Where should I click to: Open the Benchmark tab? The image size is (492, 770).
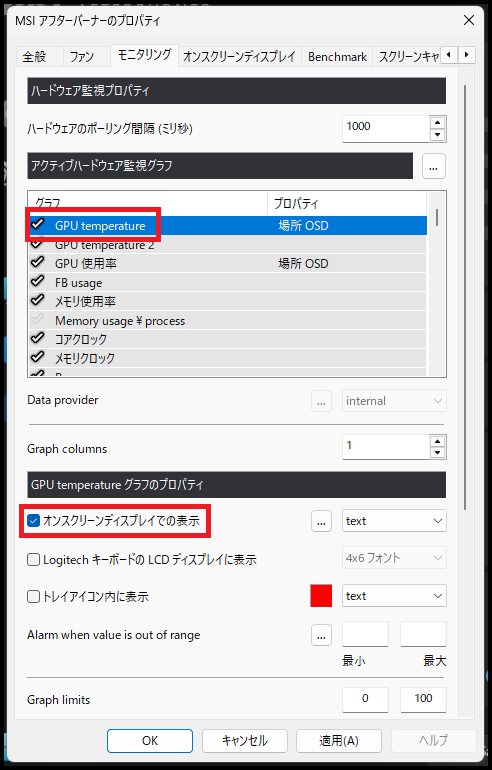pyautogui.click(x=337, y=57)
